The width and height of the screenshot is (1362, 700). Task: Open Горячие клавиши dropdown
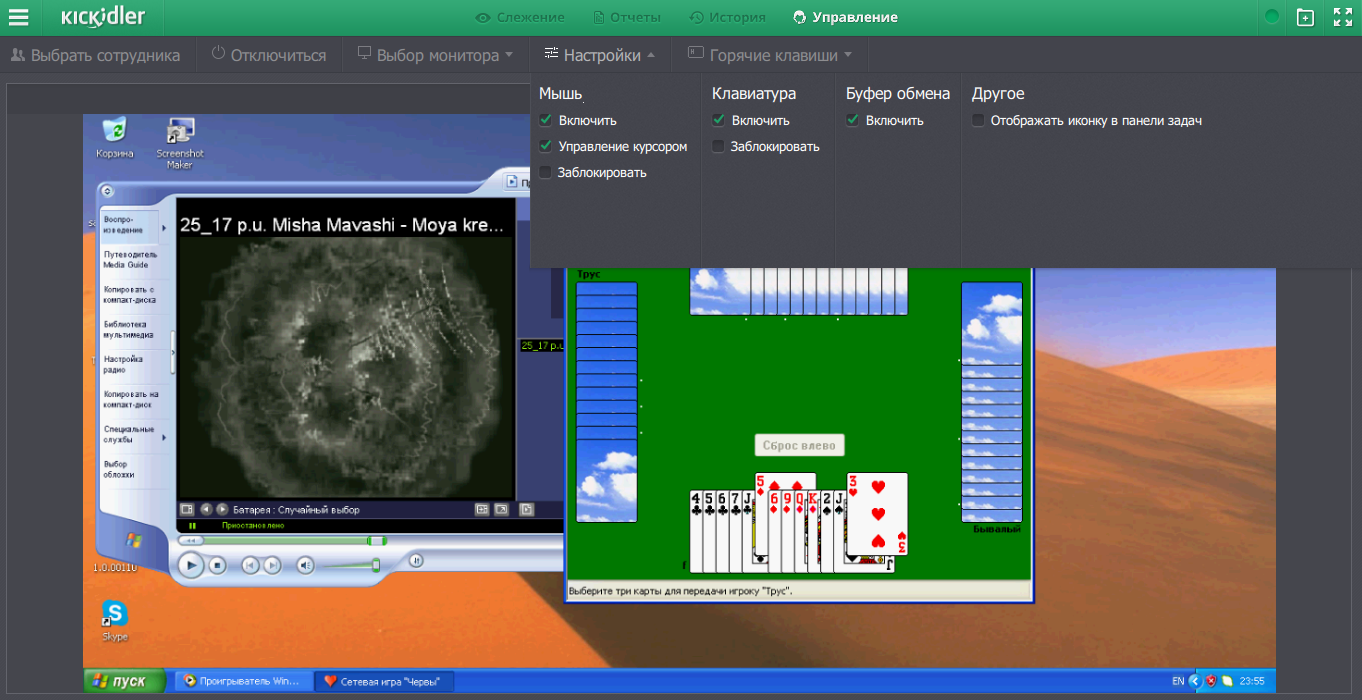point(769,55)
